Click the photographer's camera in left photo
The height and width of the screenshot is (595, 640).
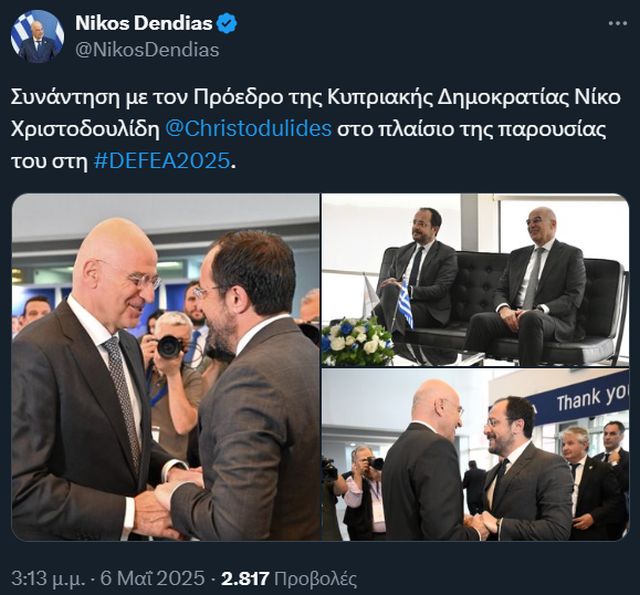[170, 346]
